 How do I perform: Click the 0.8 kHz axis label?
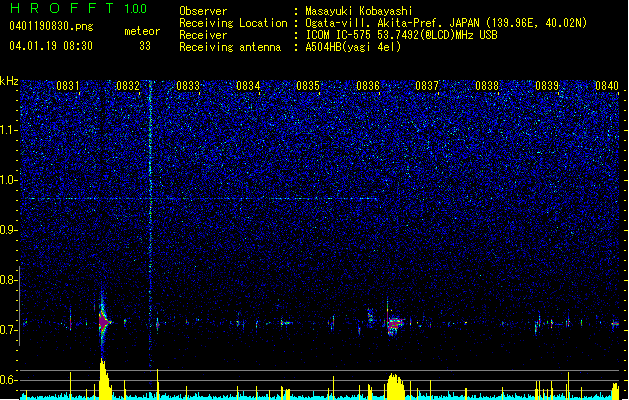(x=9, y=280)
